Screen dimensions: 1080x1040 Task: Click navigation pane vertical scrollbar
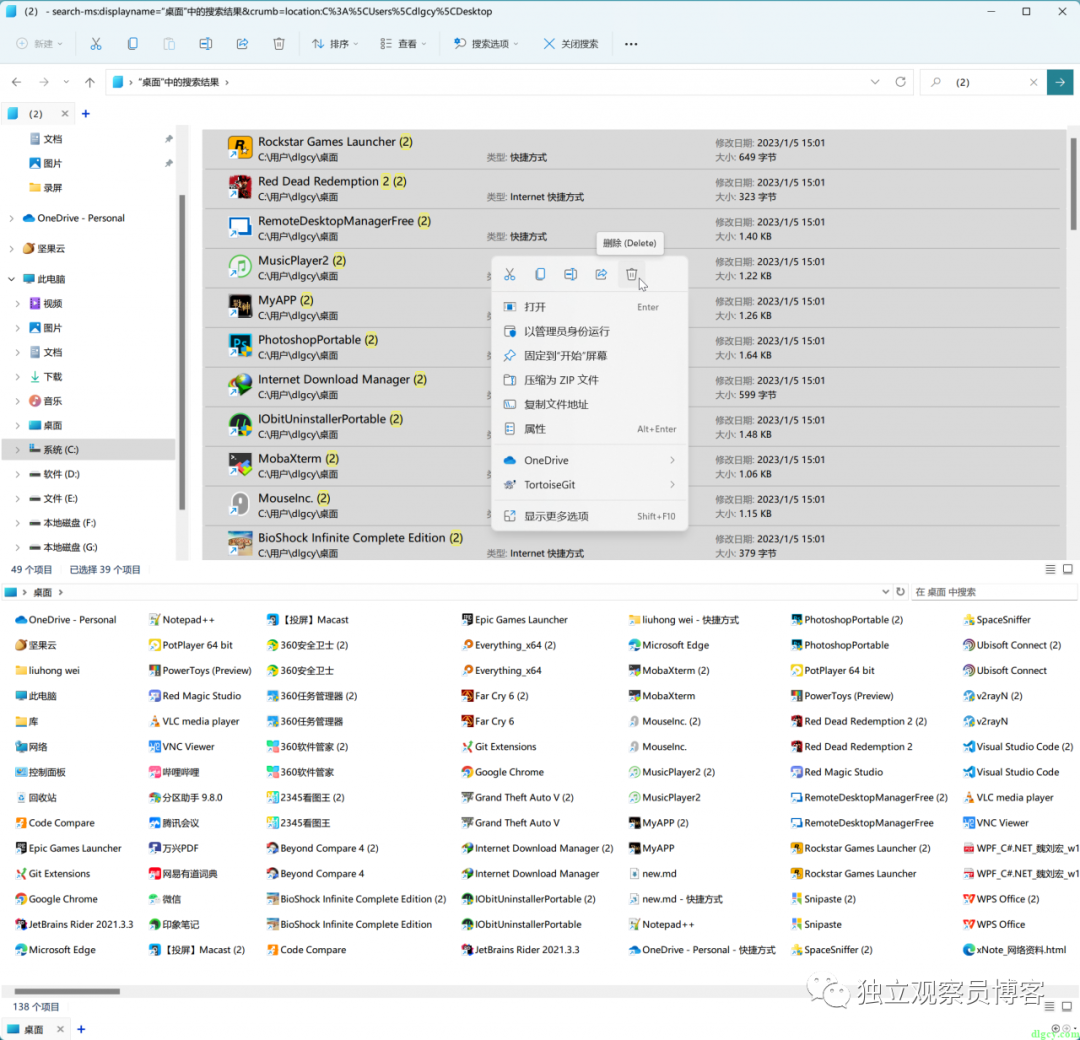pos(182,353)
